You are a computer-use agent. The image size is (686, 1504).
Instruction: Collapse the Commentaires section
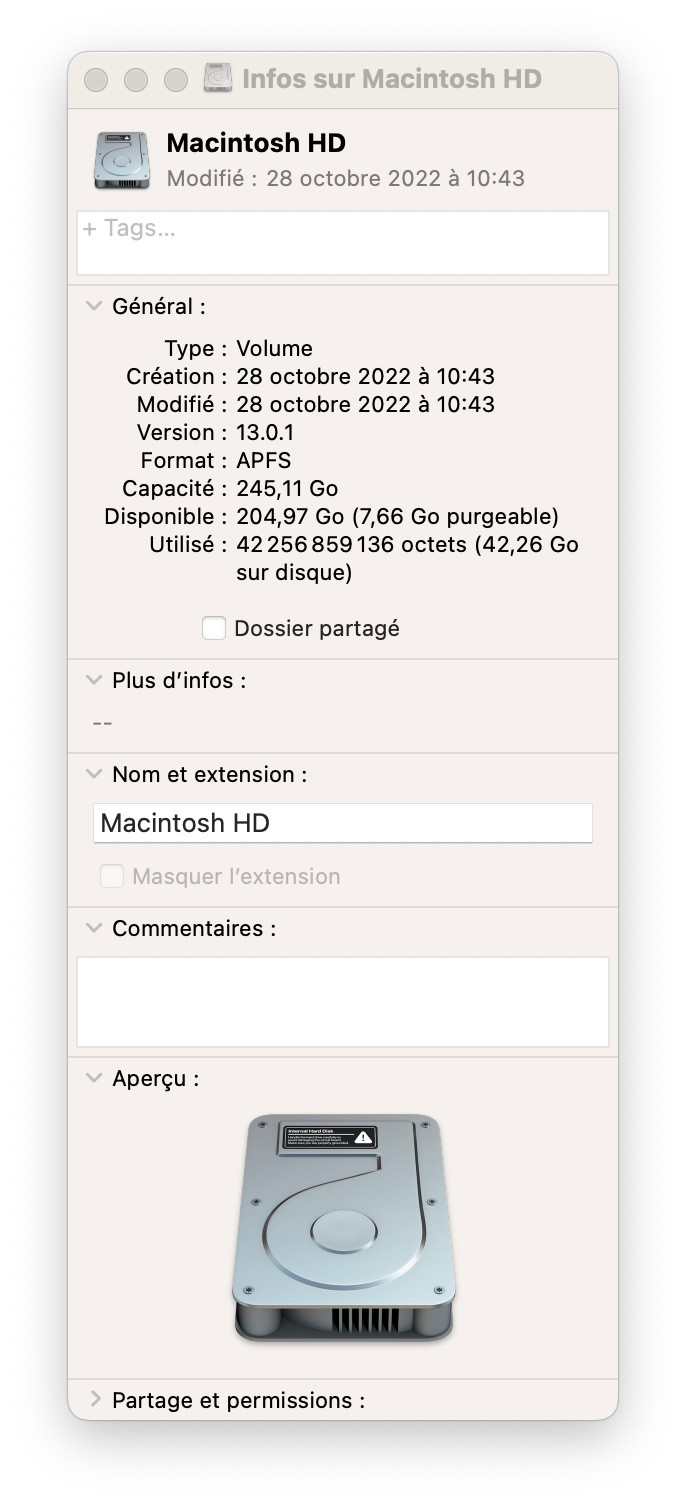click(x=94, y=928)
